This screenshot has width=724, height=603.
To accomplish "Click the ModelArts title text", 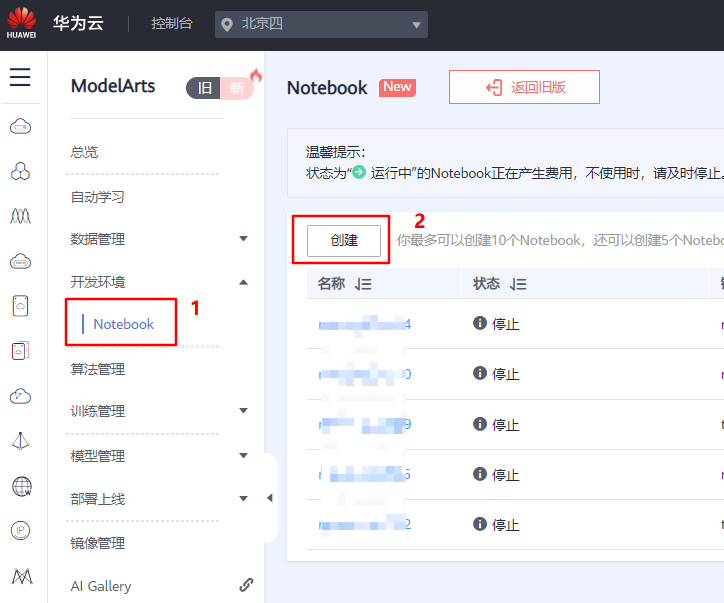I will click(x=113, y=86).
